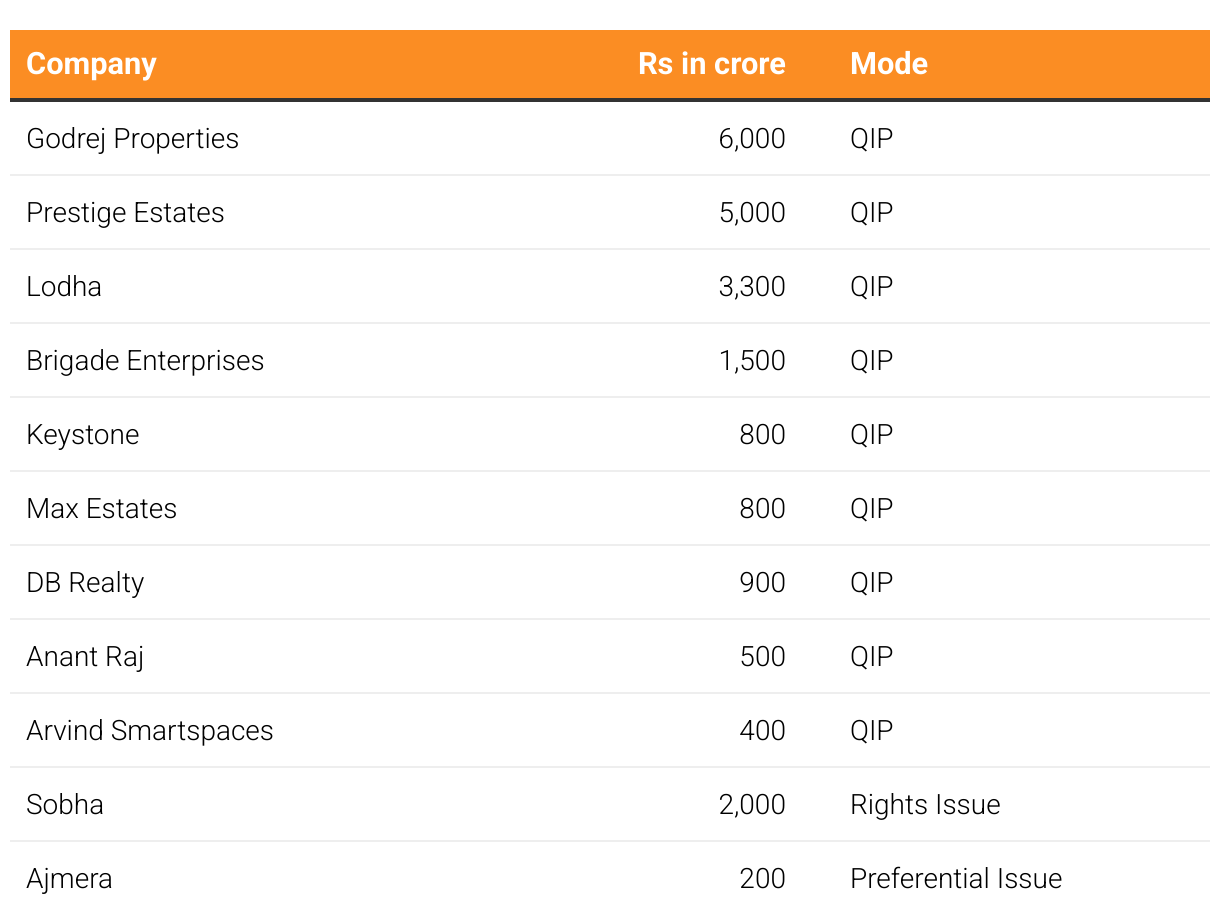Select the Ajmera company cell
1220x924 pixels.
69,879
